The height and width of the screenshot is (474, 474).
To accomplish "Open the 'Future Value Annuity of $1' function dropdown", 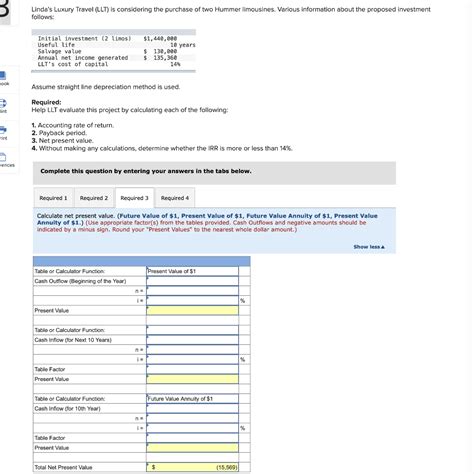I will pos(192,399).
